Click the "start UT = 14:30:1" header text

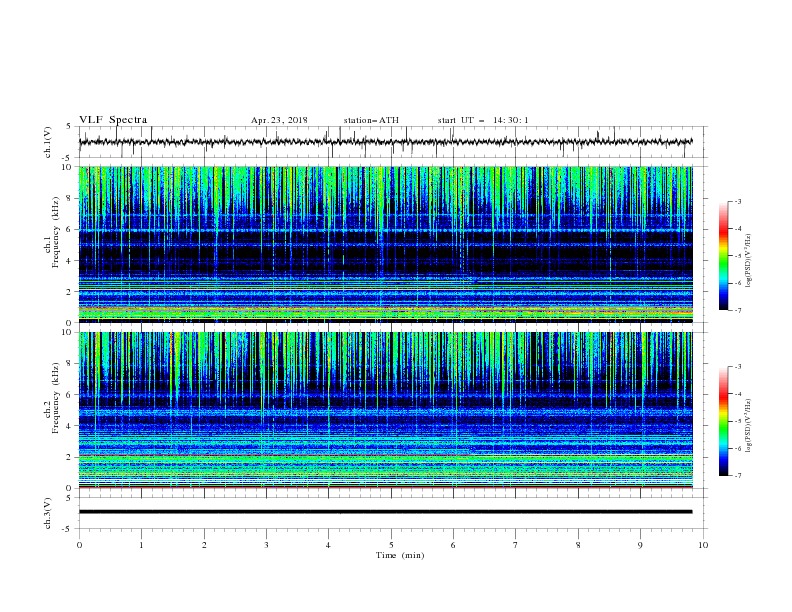click(x=483, y=120)
